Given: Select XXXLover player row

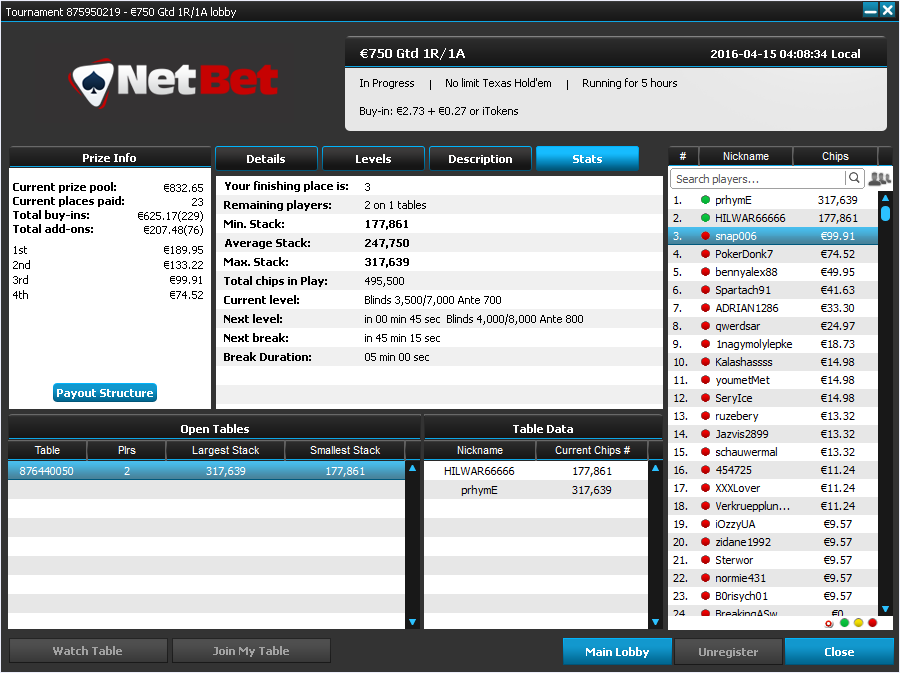Looking at the screenshot, I should [x=773, y=488].
